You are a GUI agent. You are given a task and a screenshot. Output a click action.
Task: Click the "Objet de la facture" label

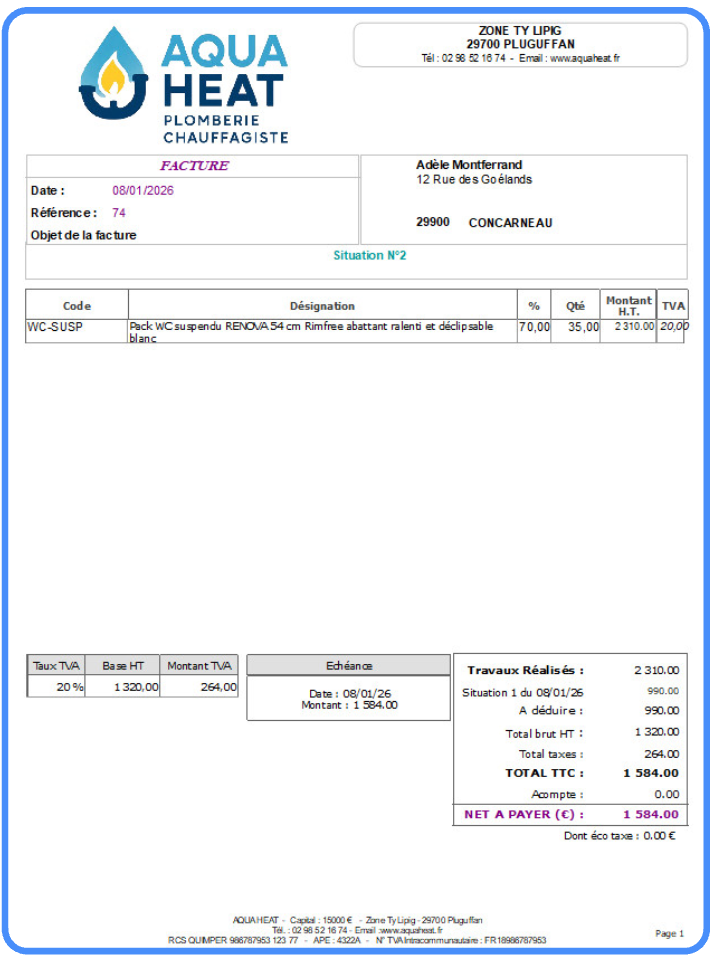pyautogui.click(x=84, y=236)
